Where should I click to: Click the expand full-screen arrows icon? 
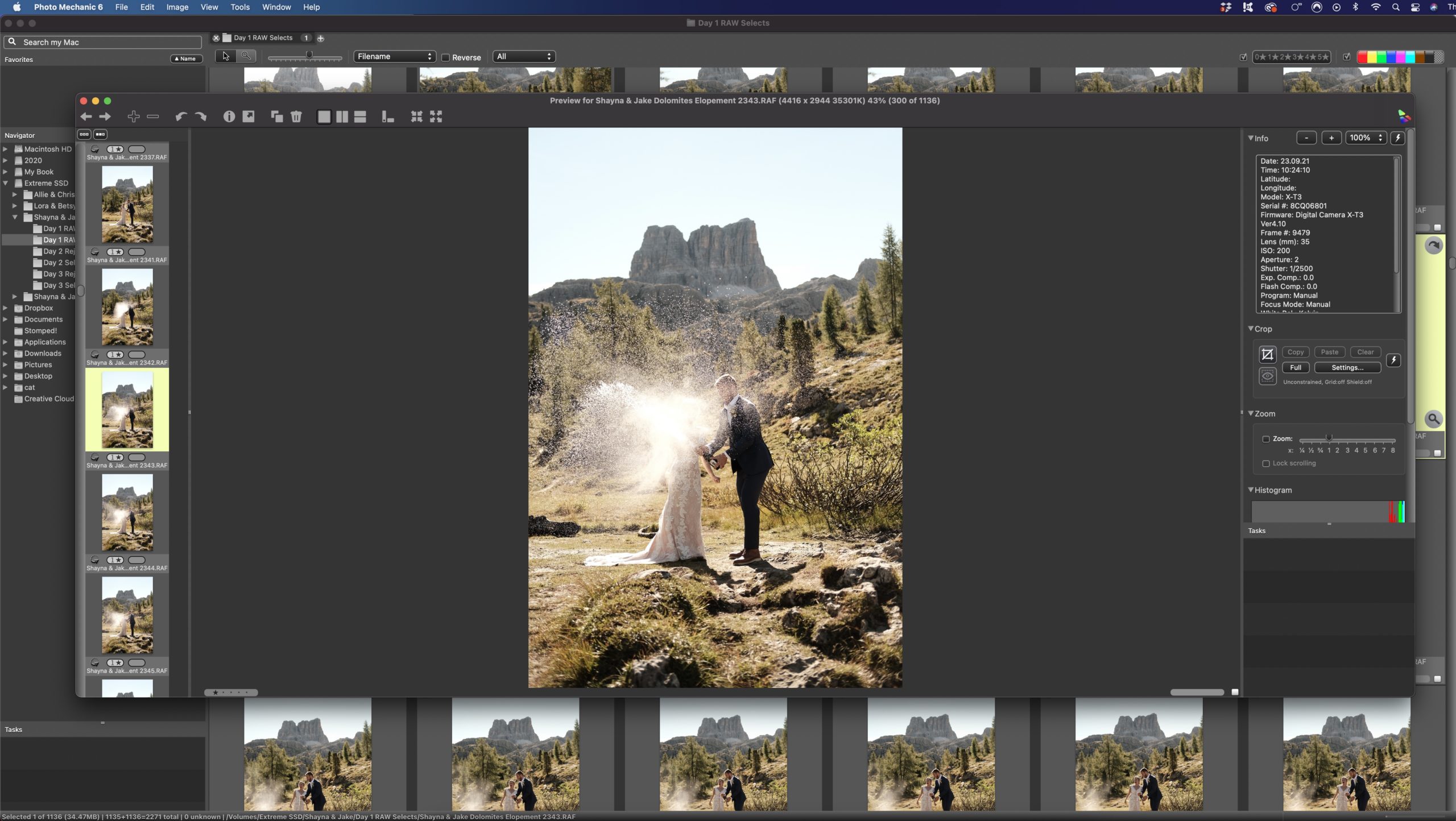point(436,117)
